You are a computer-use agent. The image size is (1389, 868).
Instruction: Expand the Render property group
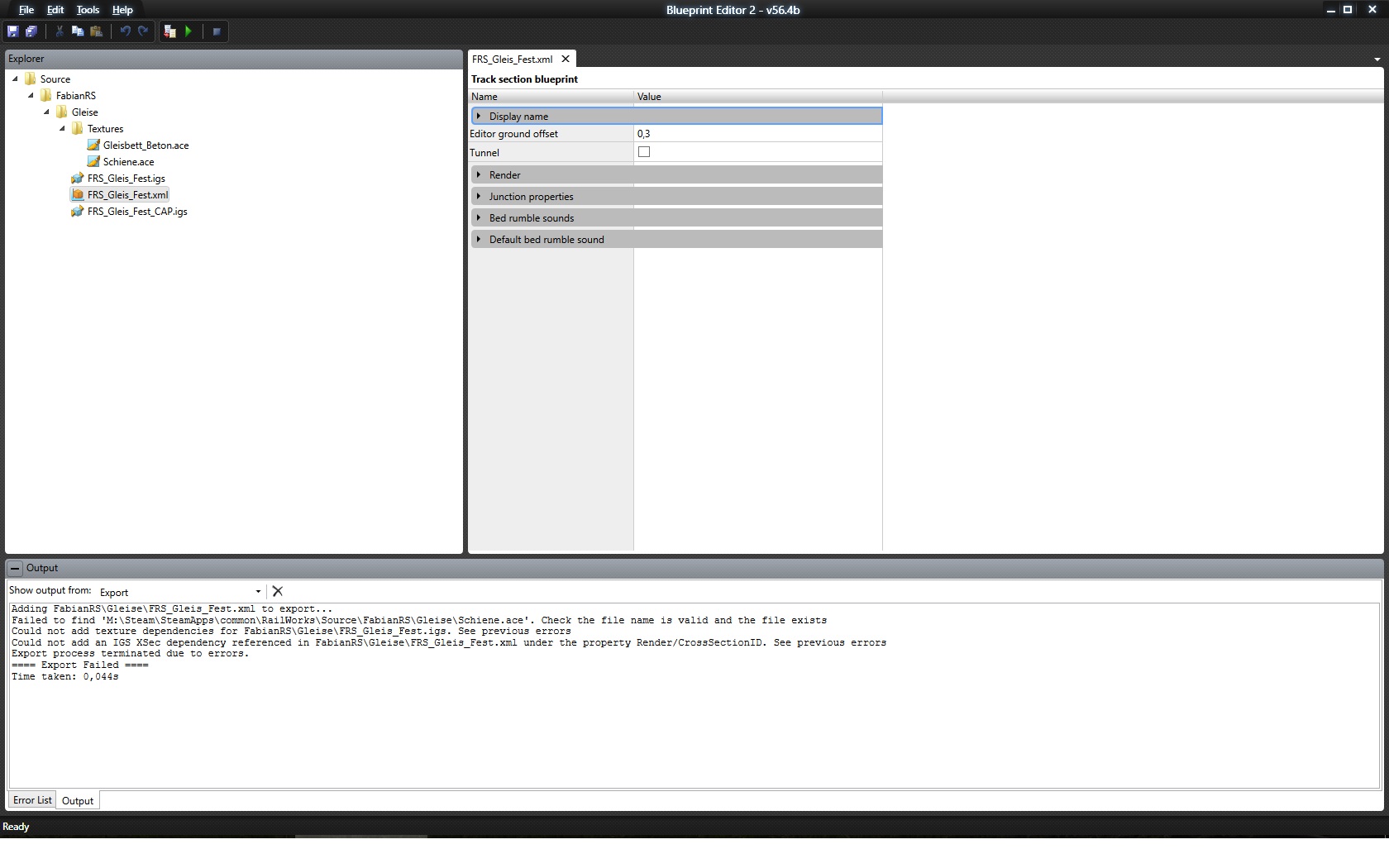(479, 174)
